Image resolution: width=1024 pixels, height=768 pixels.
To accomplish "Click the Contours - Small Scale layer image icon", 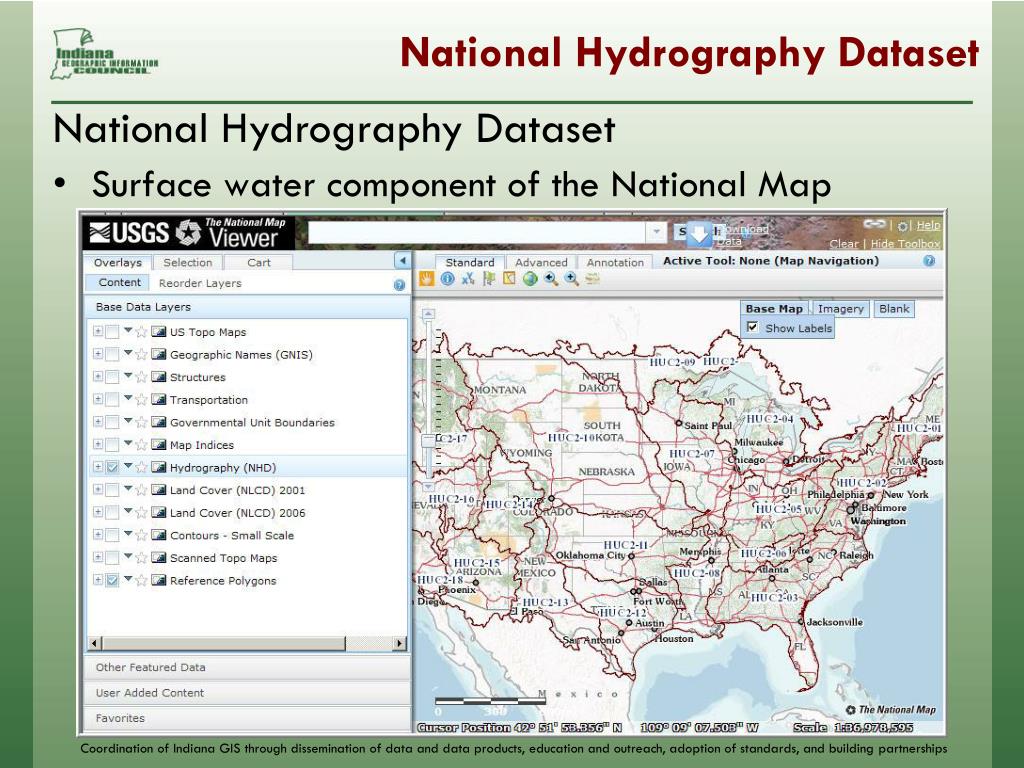I will pyautogui.click(x=159, y=535).
